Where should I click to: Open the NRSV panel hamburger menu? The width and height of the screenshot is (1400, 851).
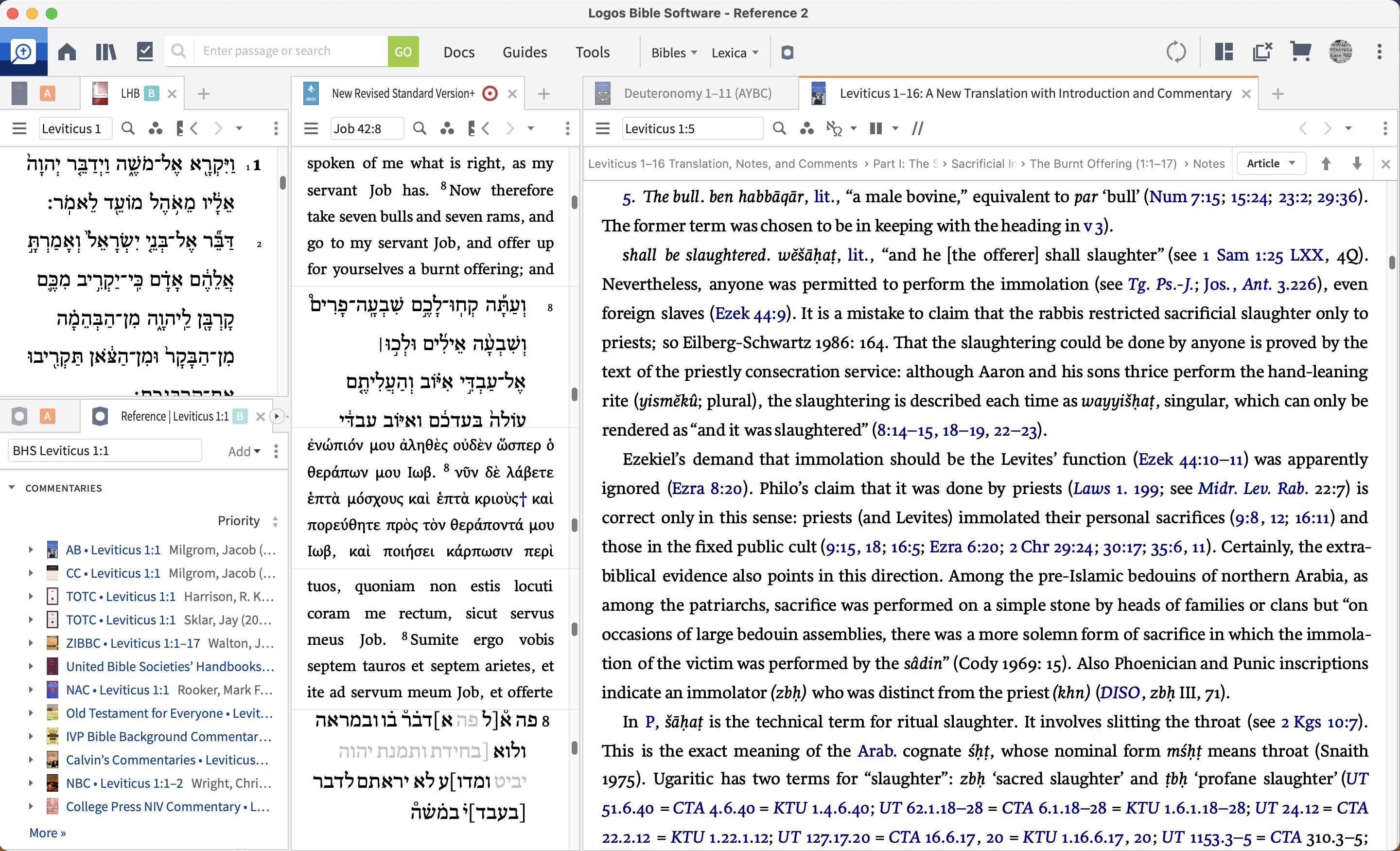pos(311,128)
